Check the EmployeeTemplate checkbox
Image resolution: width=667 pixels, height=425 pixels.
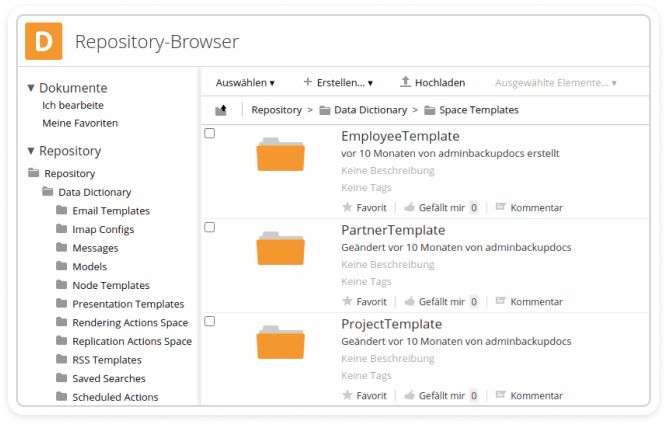point(210,133)
